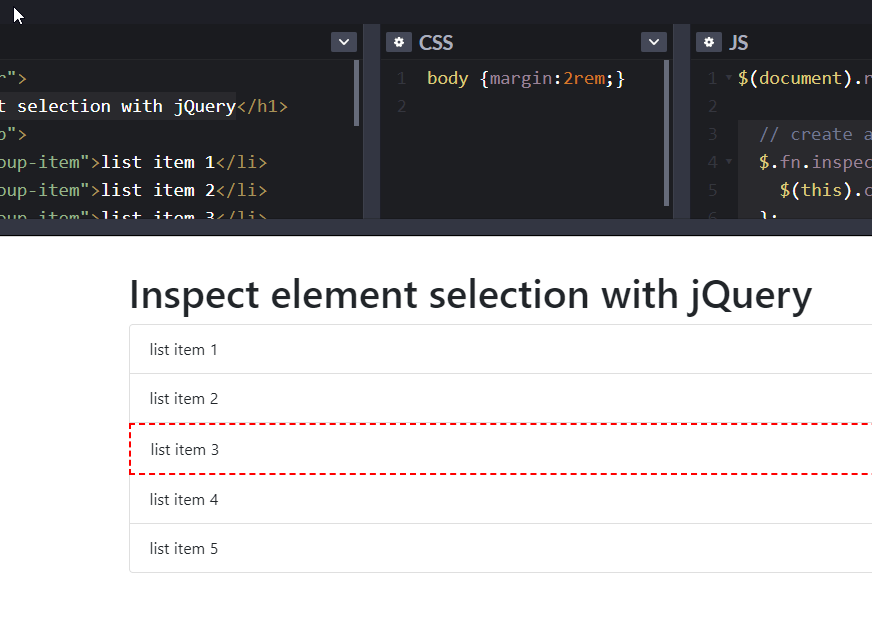This screenshot has height=625, width=872.
Task: Click line number 1 in CSS editor gutter
Action: click(x=401, y=78)
